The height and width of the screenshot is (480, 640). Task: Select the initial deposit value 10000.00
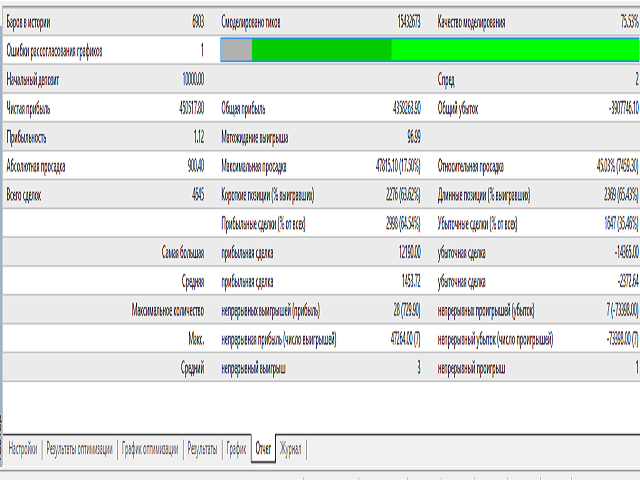tap(193, 79)
